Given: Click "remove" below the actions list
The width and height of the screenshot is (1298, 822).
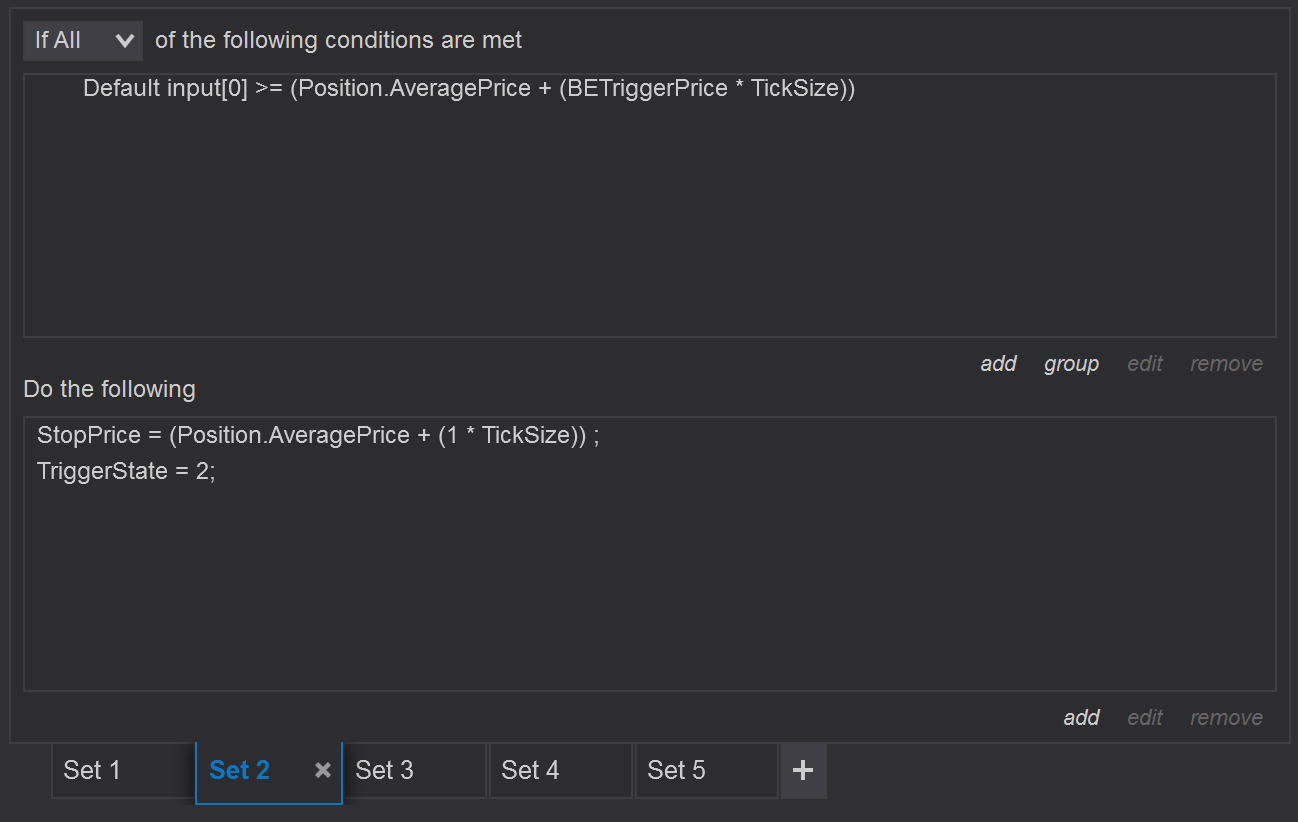Looking at the screenshot, I should tap(1226, 718).
